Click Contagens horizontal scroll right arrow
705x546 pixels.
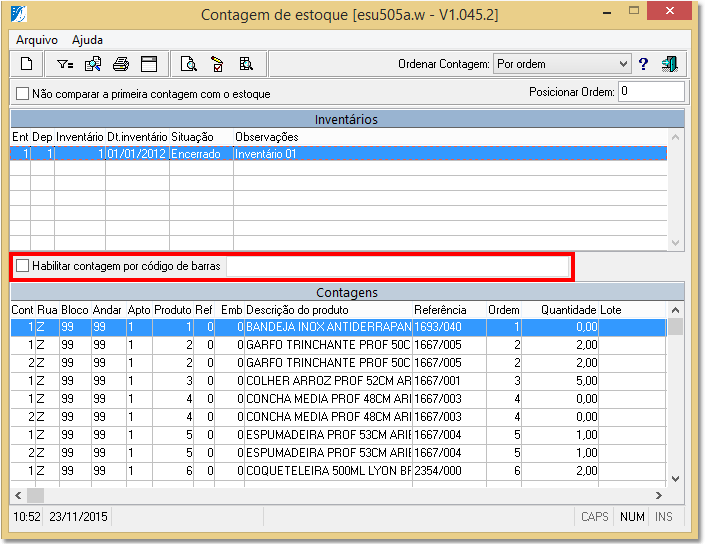[659, 495]
